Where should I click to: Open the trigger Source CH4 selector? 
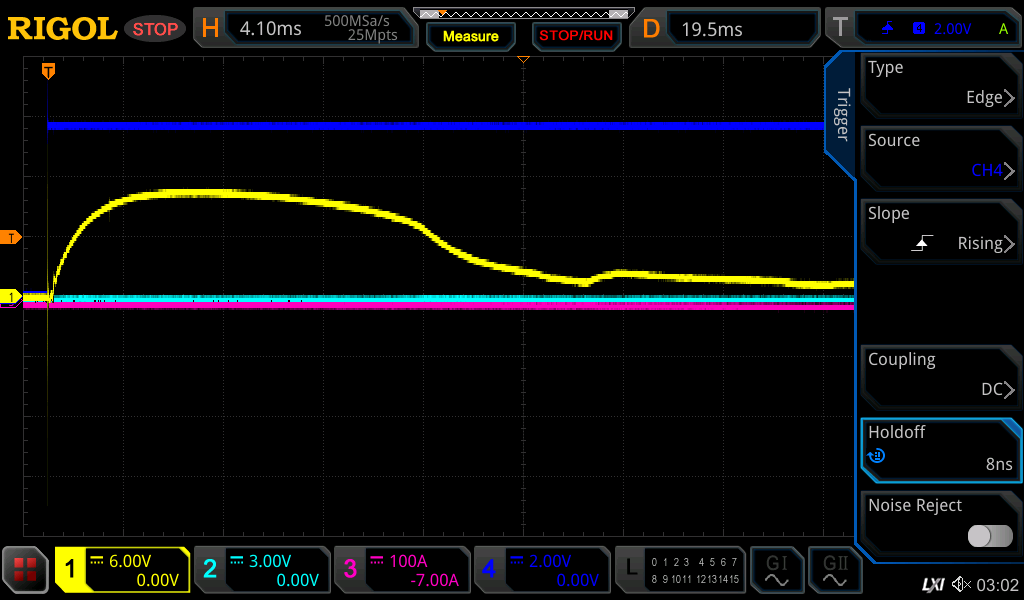pos(940,157)
